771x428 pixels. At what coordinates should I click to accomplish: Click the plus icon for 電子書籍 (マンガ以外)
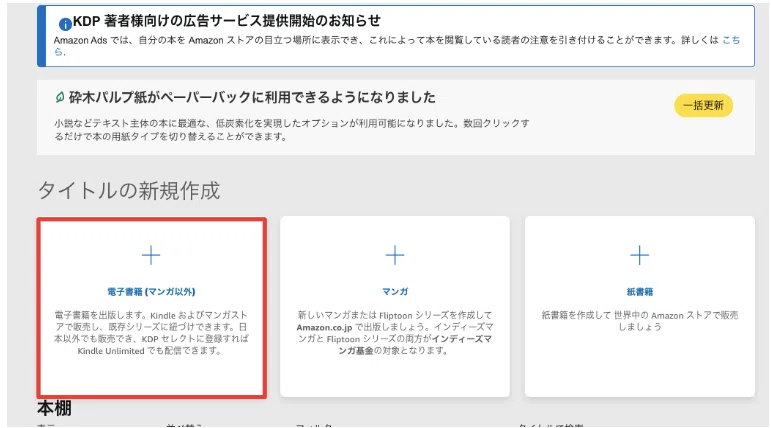151,255
